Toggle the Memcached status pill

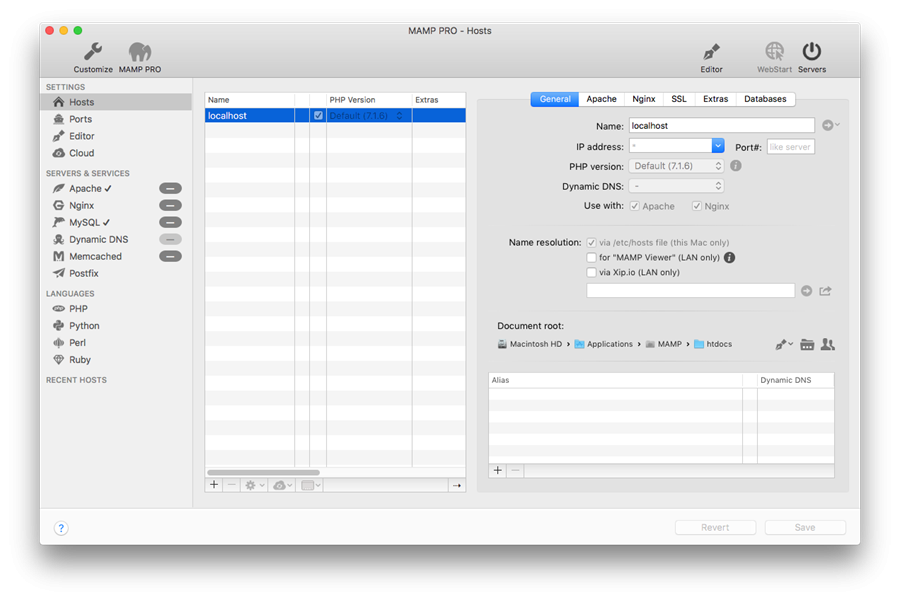tap(170, 256)
